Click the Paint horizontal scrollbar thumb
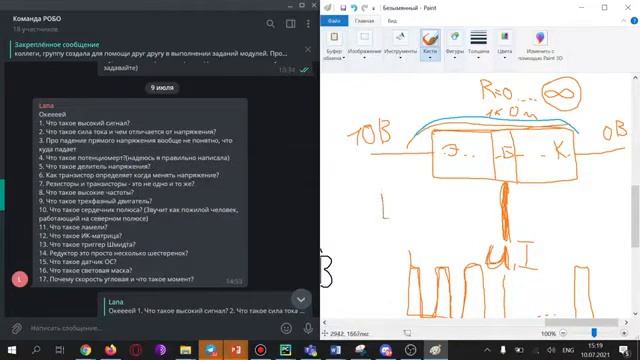 pyautogui.click(x=581, y=322)
